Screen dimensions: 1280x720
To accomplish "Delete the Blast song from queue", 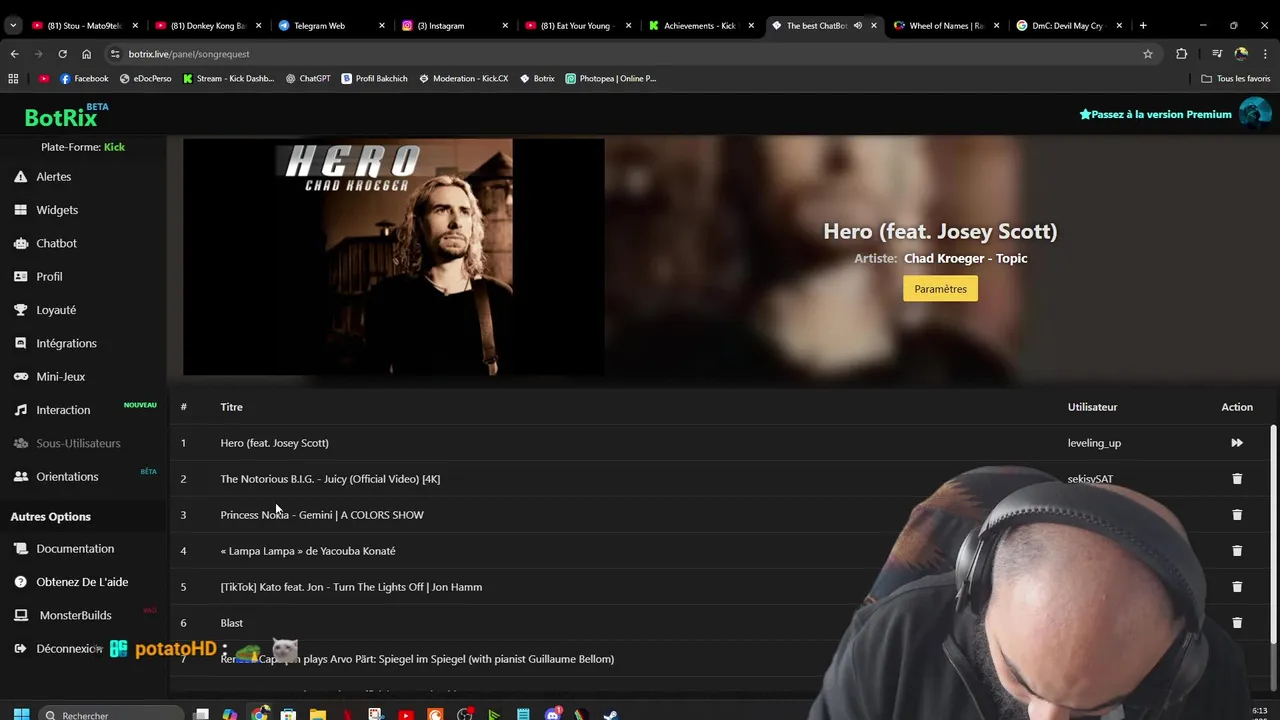I will coord(1237,623).
